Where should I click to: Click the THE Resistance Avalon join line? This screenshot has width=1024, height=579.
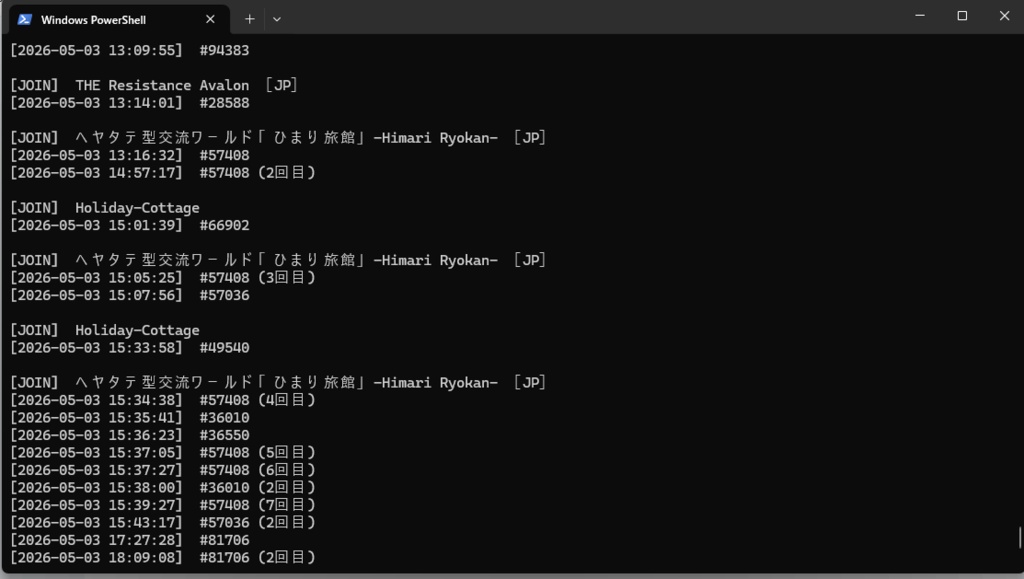(x=153, y=86)
